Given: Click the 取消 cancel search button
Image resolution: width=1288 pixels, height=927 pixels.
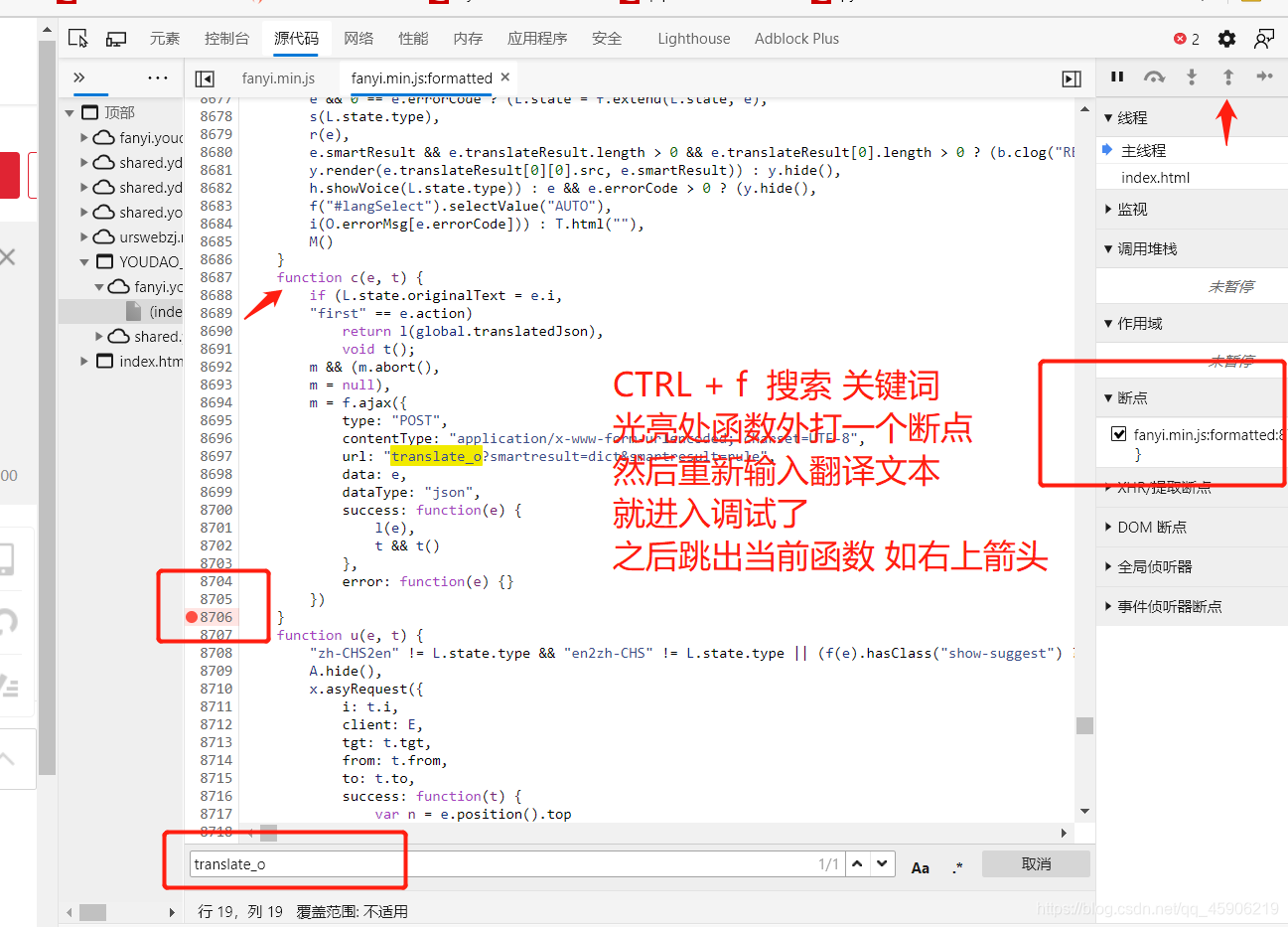Looking at the screenshot, I should click(x=1036, y=864).
